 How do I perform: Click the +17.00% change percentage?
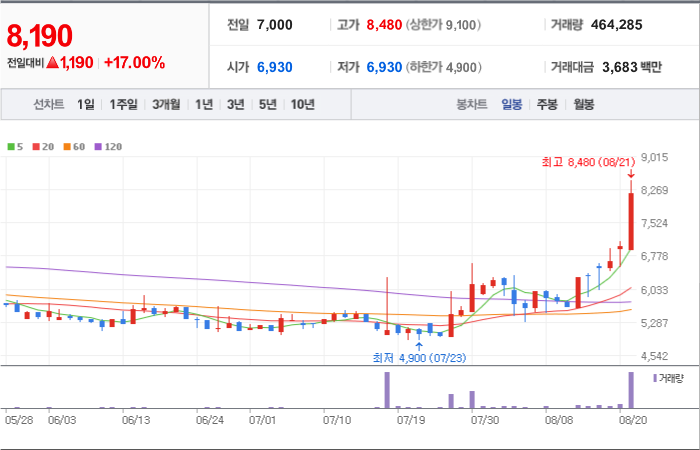(x=134, y=63)
